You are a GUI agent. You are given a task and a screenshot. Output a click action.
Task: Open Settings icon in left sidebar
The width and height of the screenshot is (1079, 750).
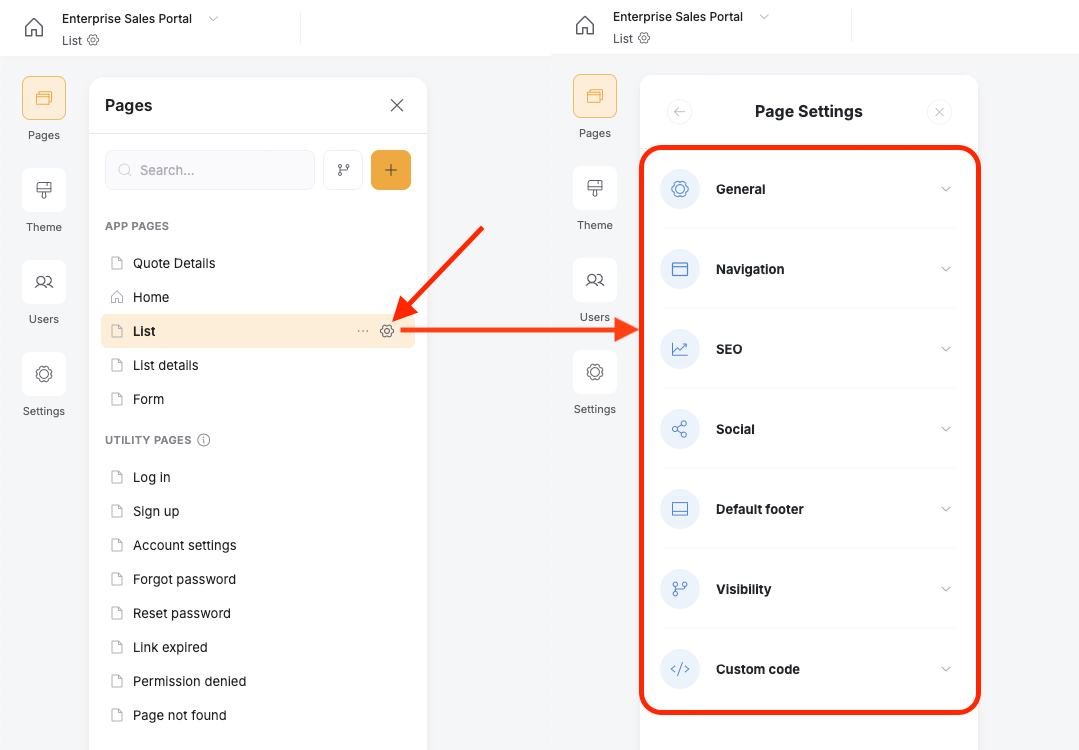tap(44, 374)
